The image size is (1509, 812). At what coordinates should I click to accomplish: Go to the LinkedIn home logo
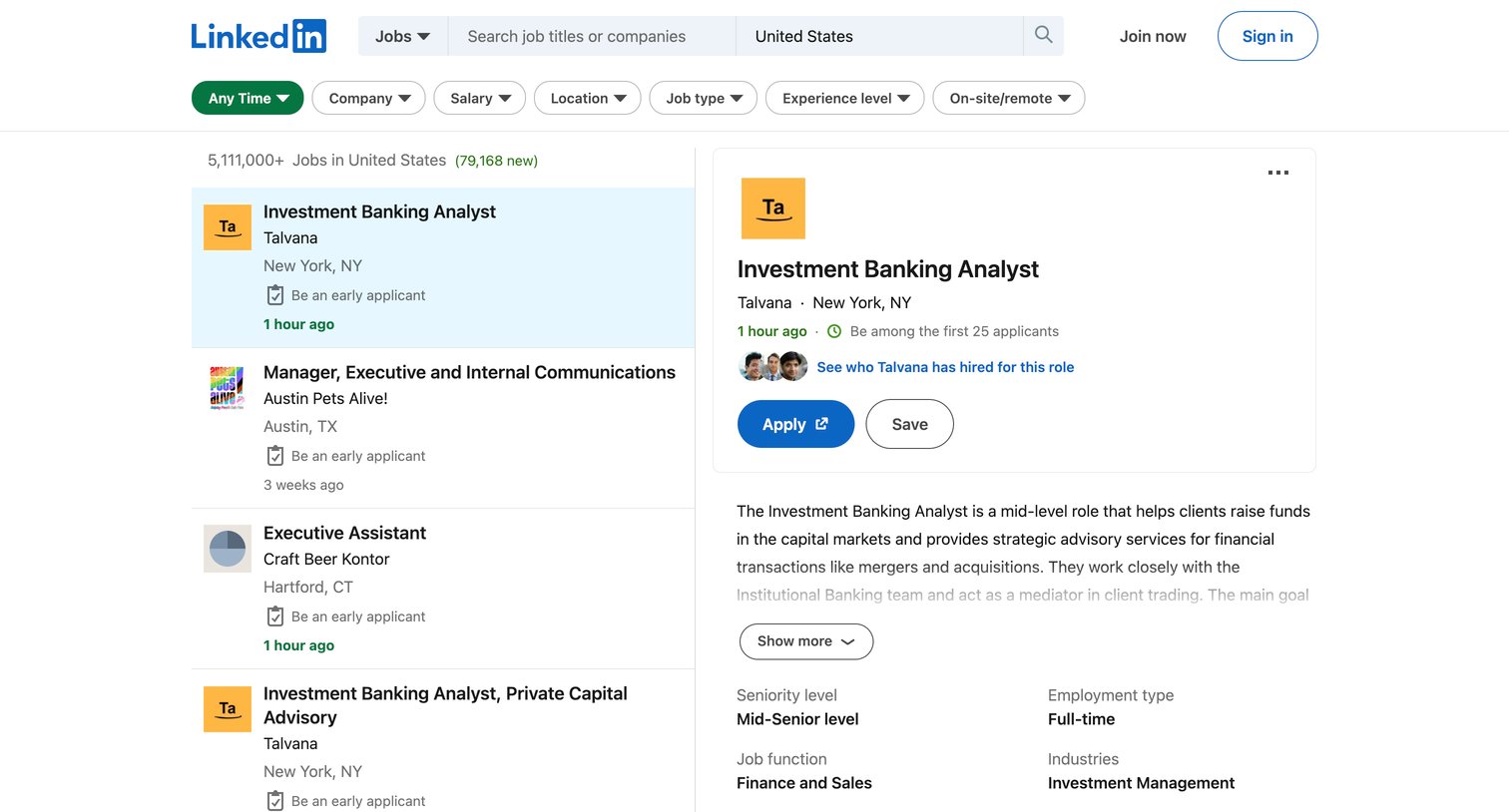(258, 36)
